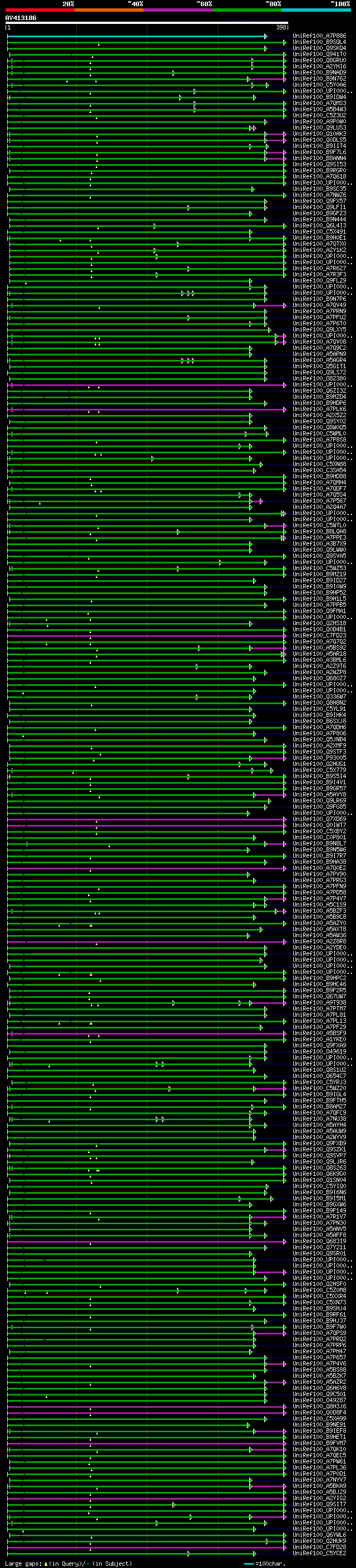Select hit label UniRef100_Q9FX57
The height and width of the screenshot is (1568, 356).
[x=319, y=201]
